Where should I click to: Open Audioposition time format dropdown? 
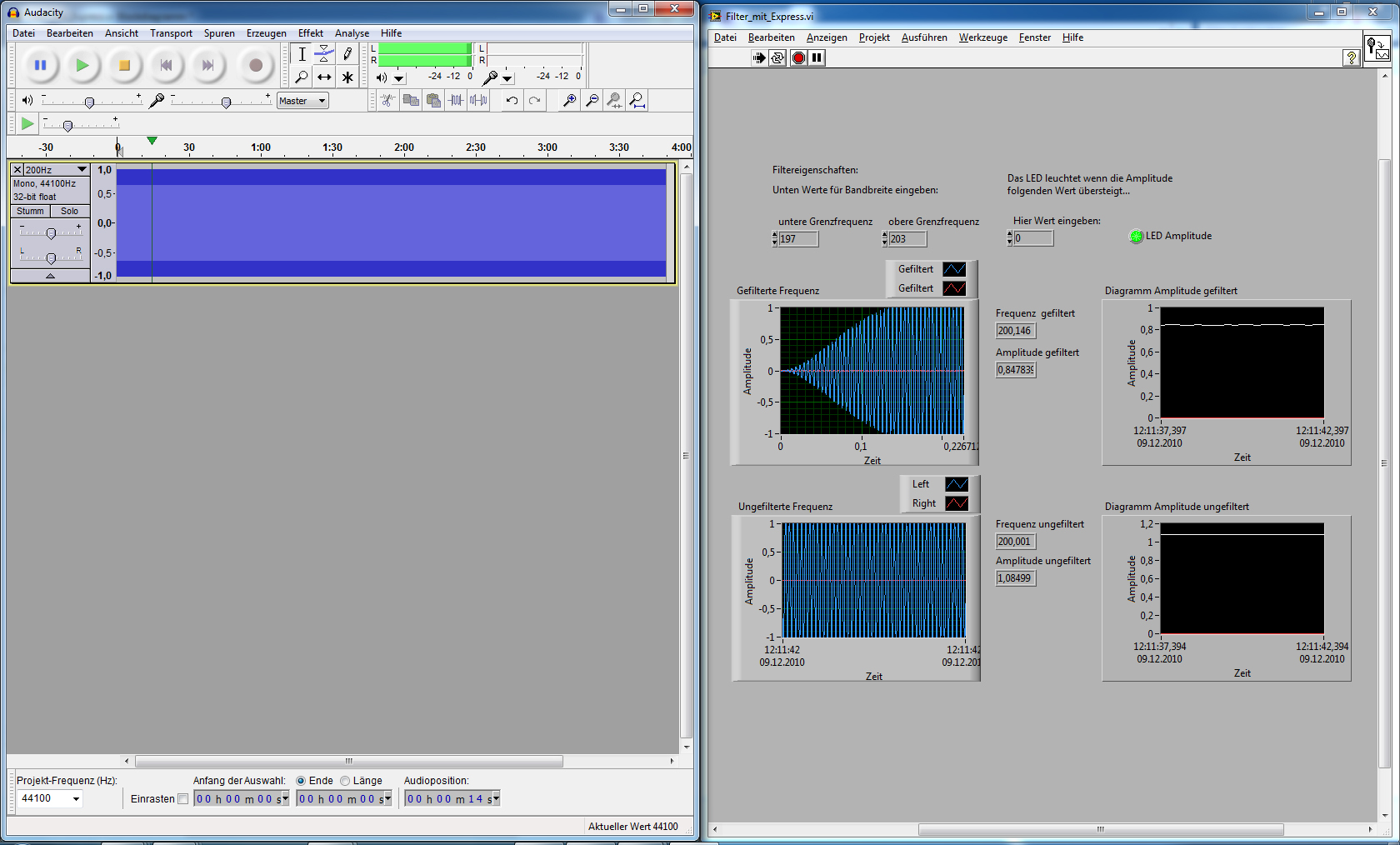(x=496, y=798)
